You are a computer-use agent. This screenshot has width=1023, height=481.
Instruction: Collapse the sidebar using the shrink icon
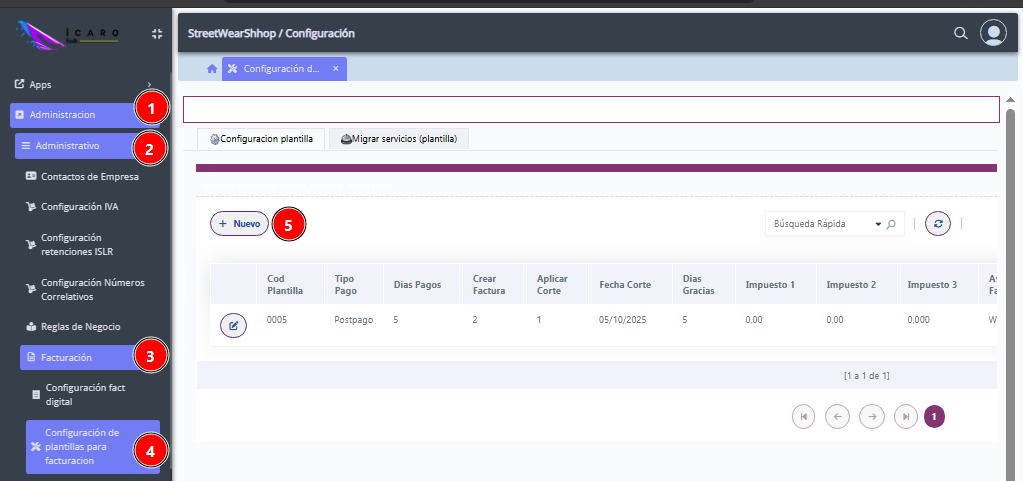click(157, 34)
